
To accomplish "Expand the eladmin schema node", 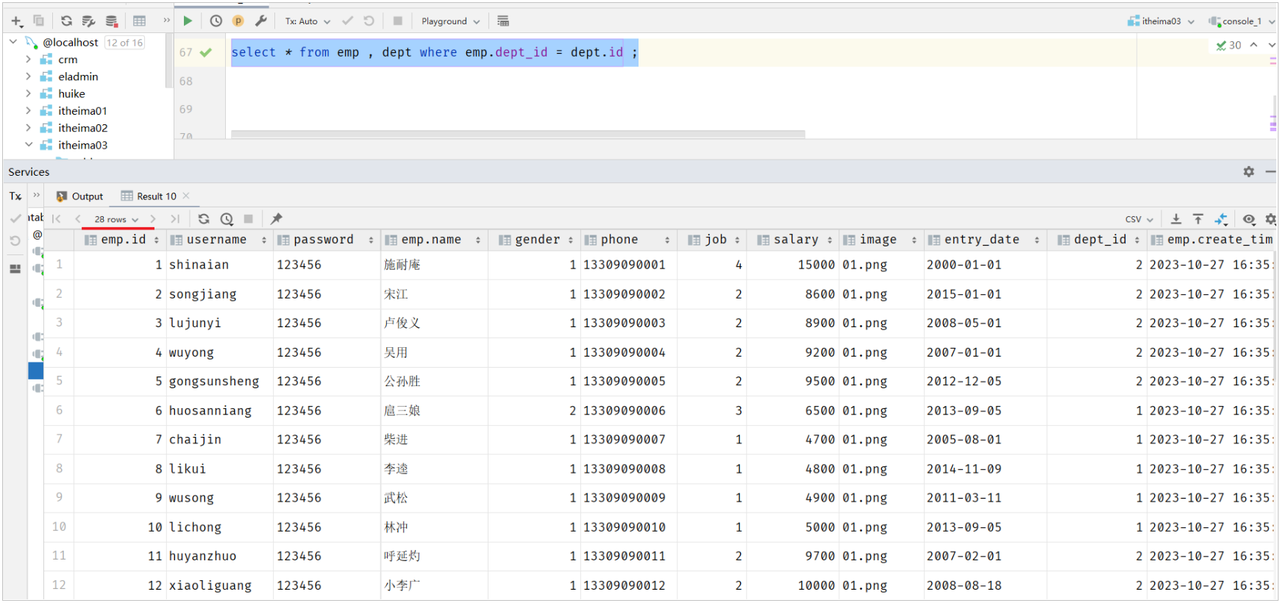I will point(28,77).
